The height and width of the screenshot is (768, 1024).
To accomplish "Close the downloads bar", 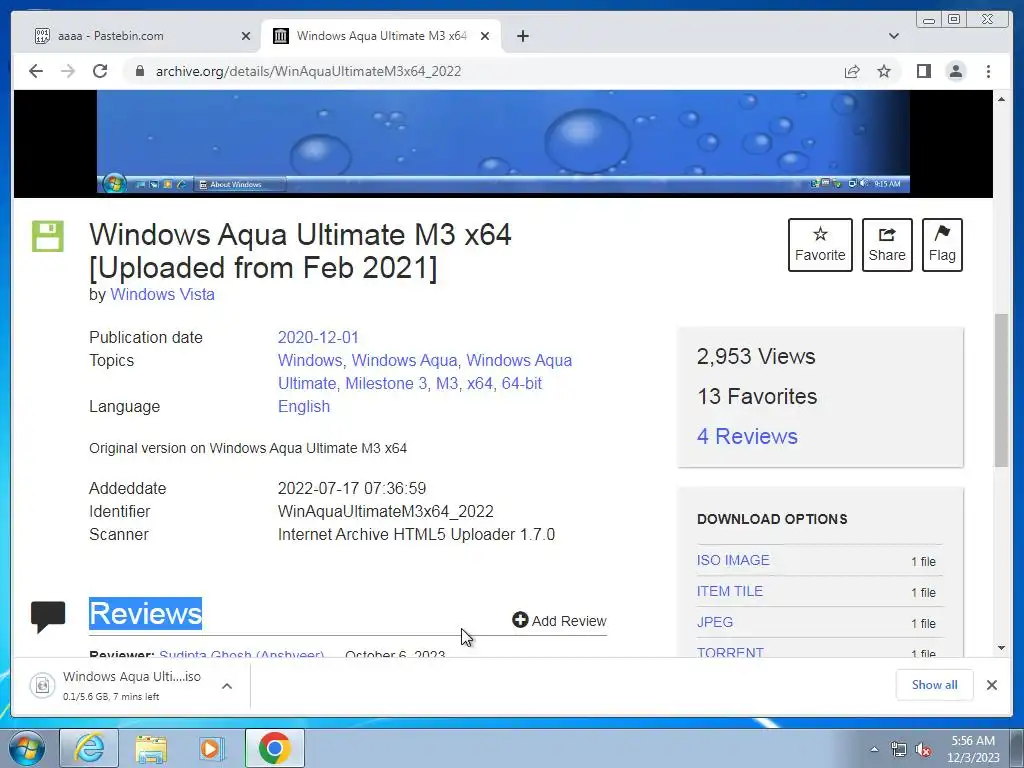I will (991, 685).
